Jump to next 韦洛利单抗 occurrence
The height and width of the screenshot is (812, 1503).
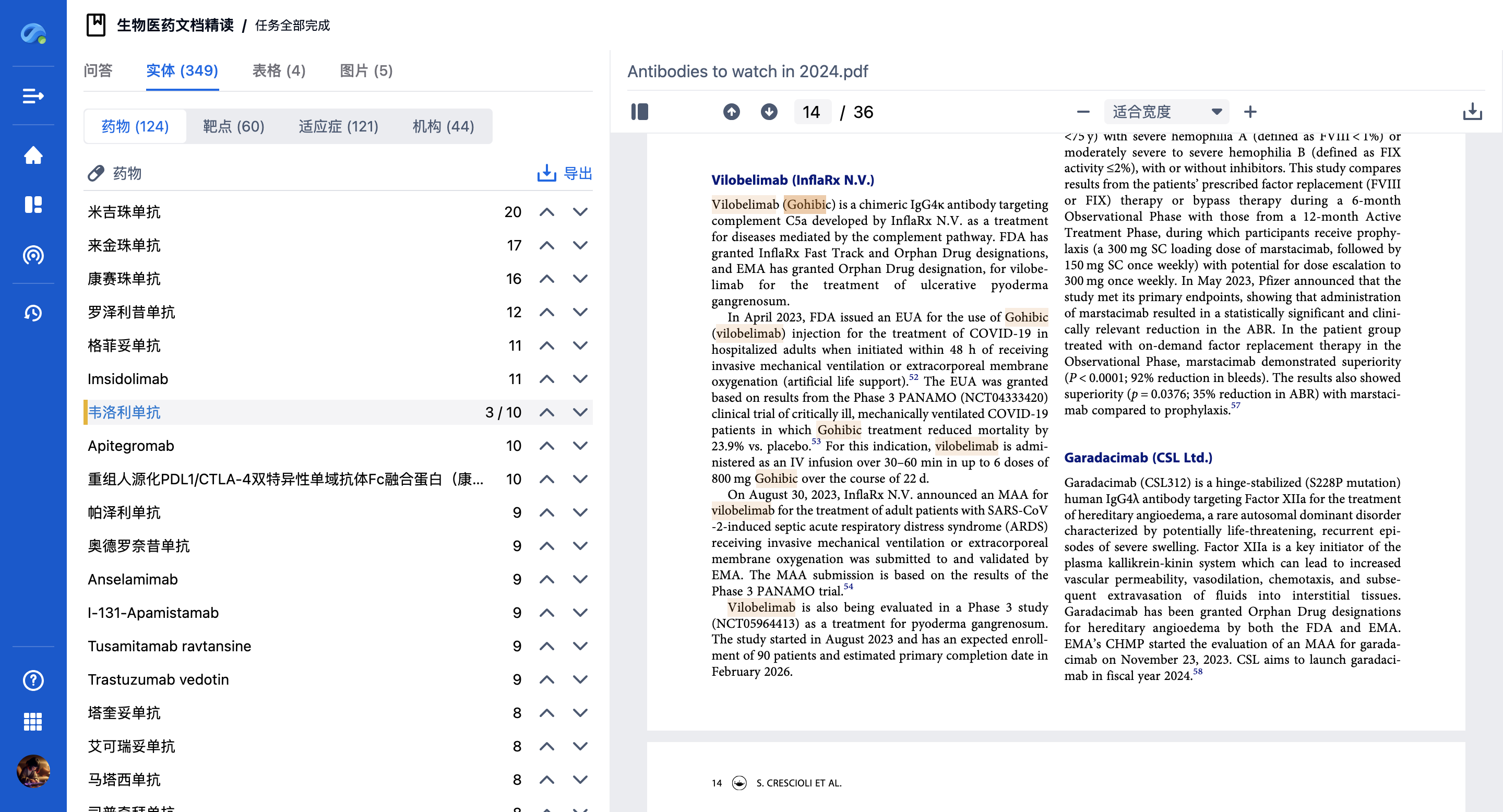tap(580, 412)
